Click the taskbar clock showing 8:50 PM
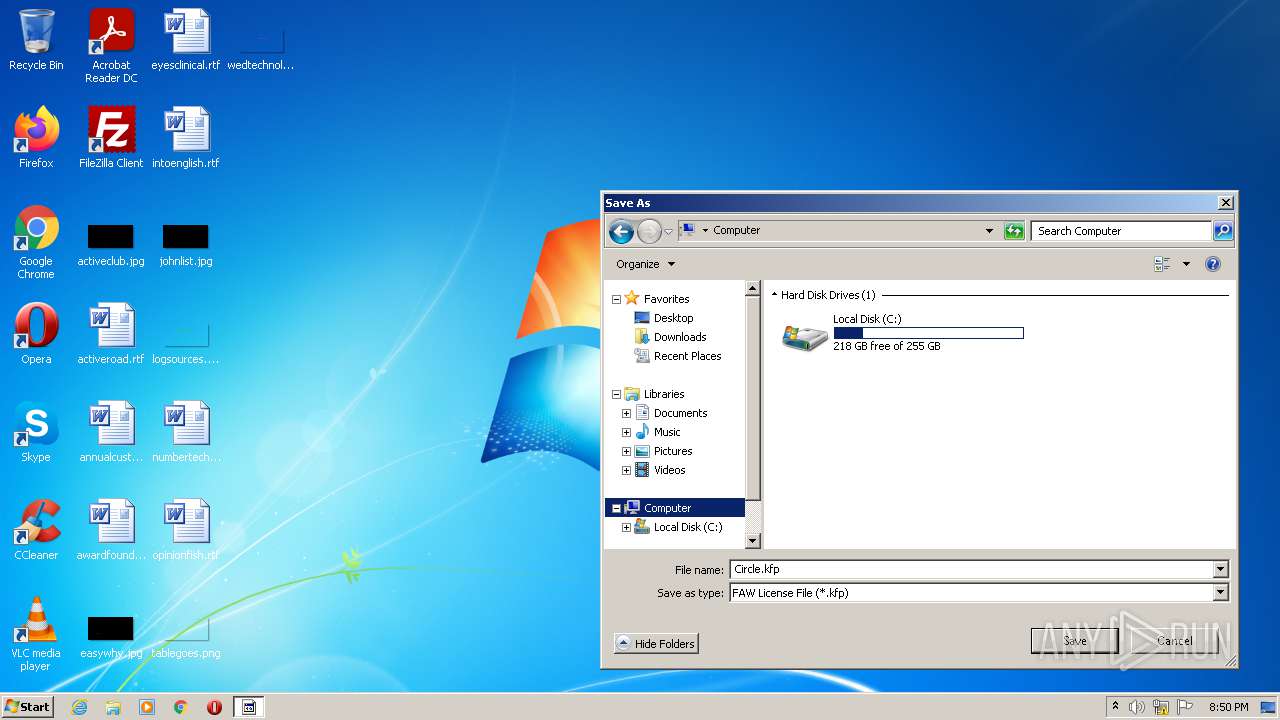 click(1228, 707)
